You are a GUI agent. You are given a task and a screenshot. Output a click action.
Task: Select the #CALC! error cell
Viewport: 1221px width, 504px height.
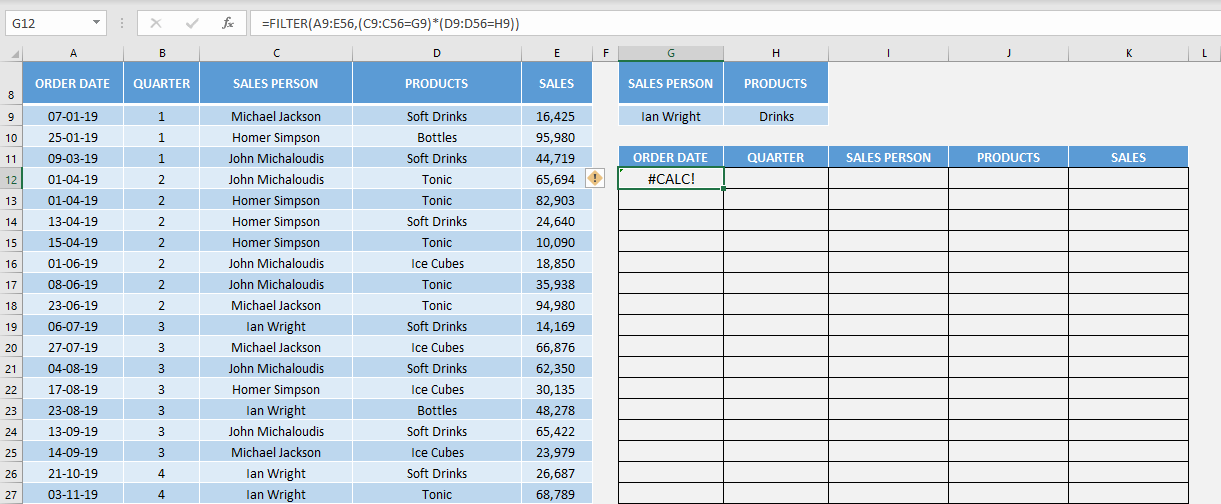671,179
